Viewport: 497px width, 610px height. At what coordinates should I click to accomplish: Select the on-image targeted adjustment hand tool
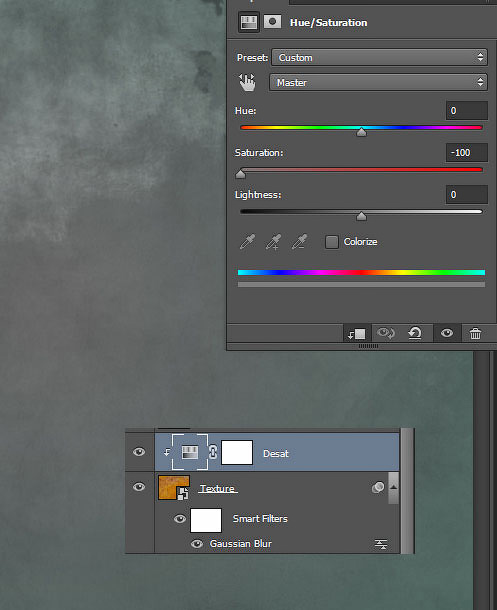247,82
